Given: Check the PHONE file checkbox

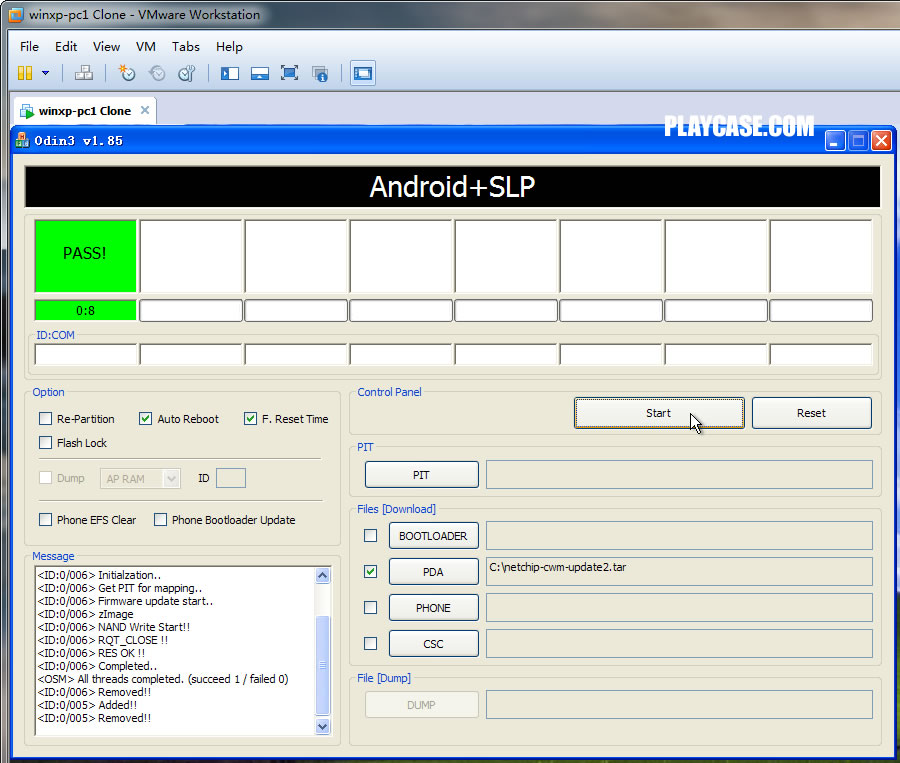Looking at the screenshot, I should (x=371, y=607).
